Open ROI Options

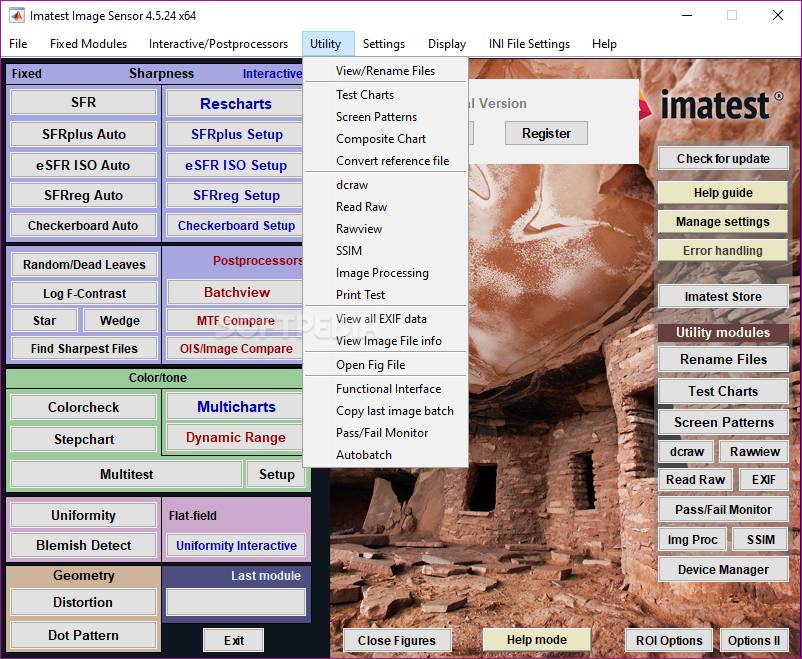coord(669,641)
